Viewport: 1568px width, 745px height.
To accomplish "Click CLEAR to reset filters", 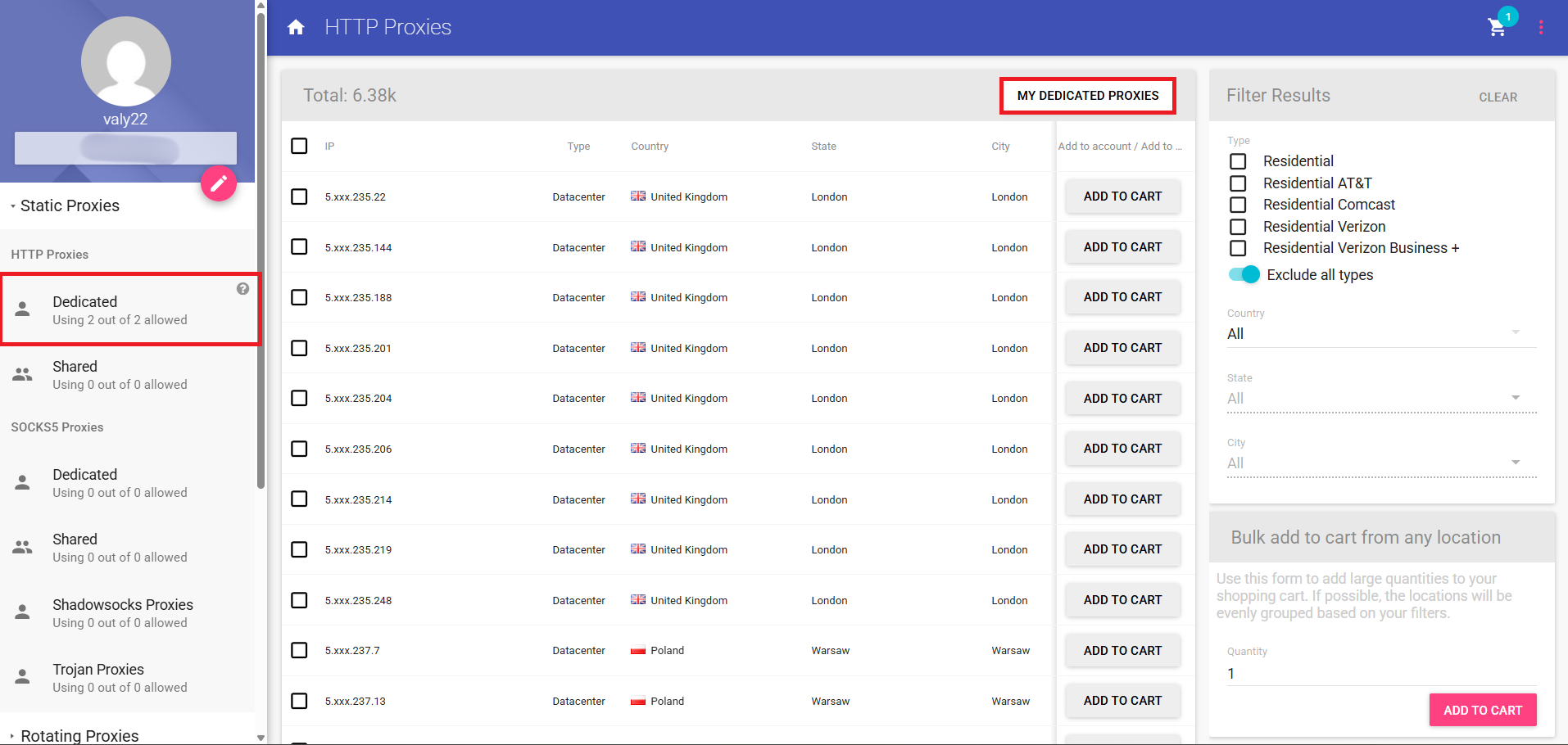I will coord(1498,97).
